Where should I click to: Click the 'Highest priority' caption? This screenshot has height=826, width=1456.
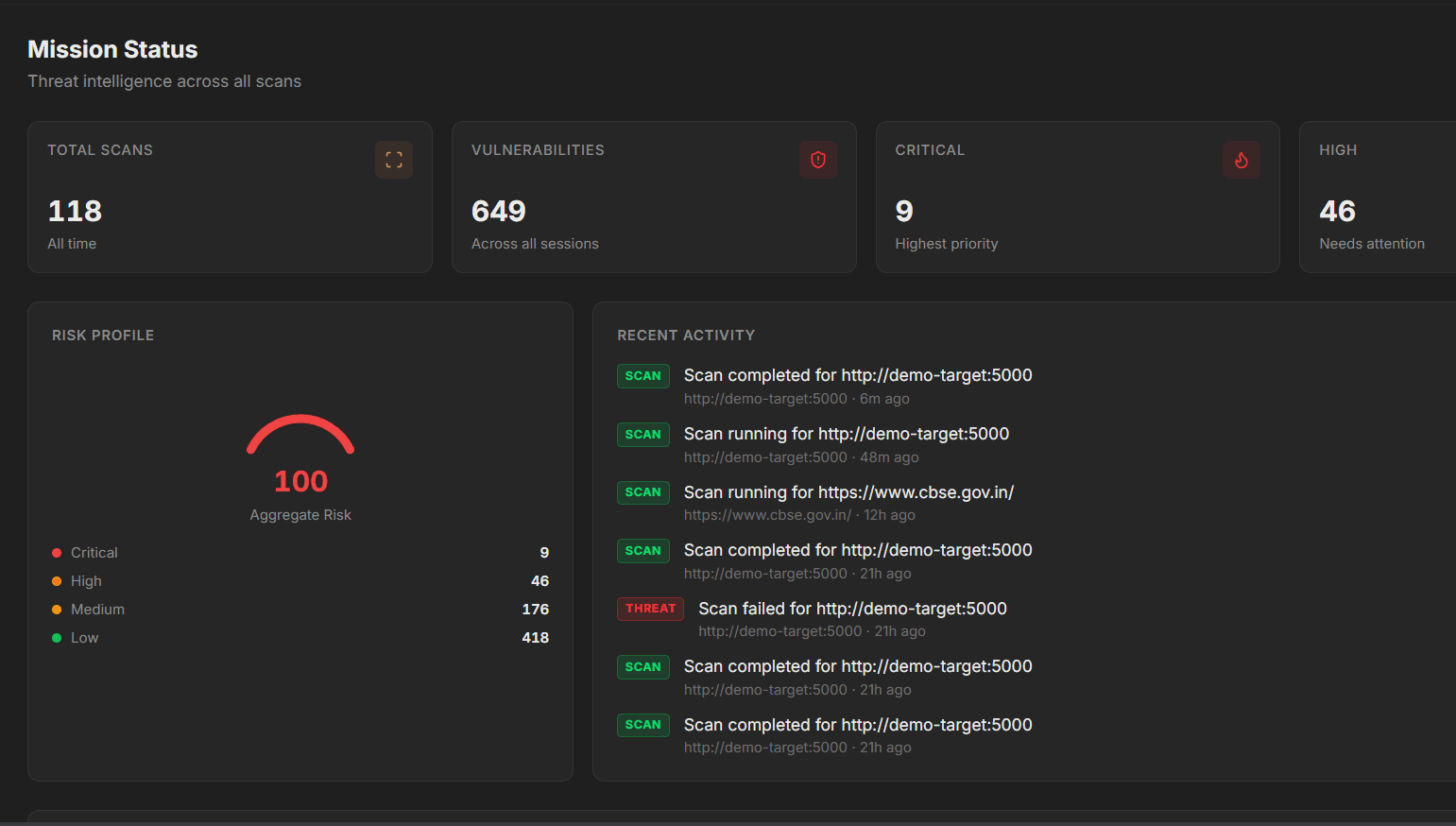947,244
